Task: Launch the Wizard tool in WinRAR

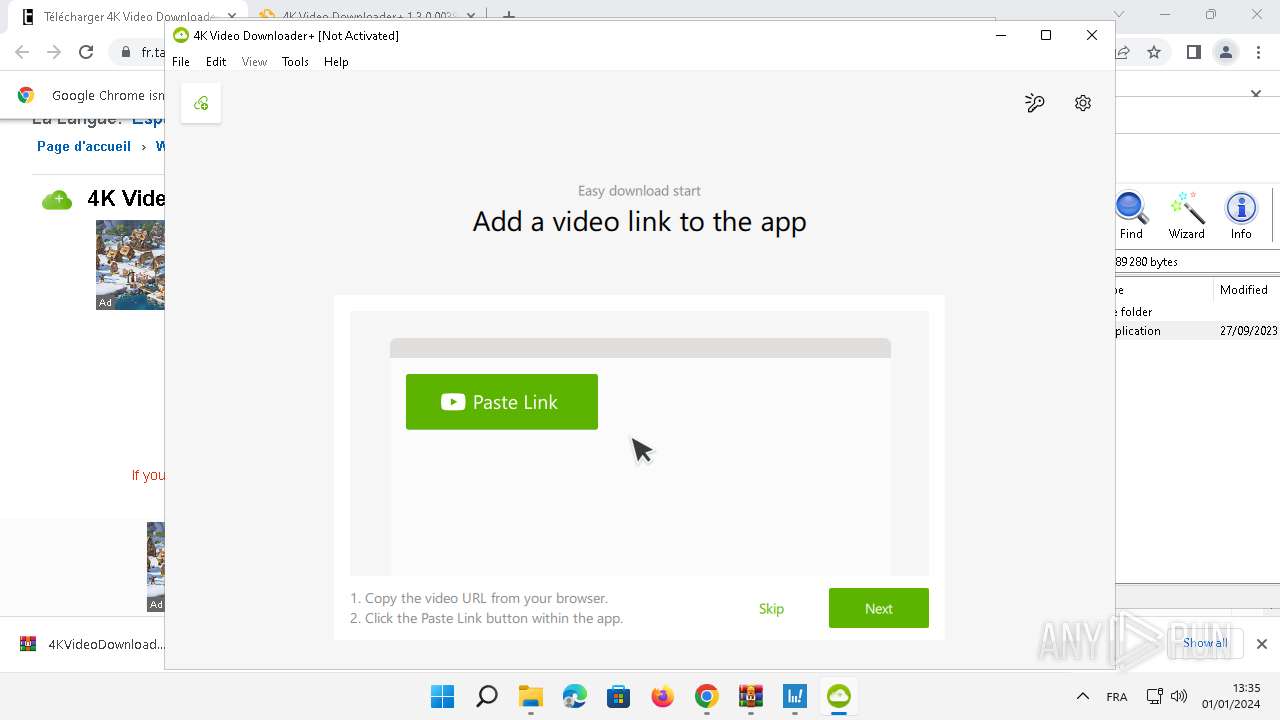Action: (1187, 215)
